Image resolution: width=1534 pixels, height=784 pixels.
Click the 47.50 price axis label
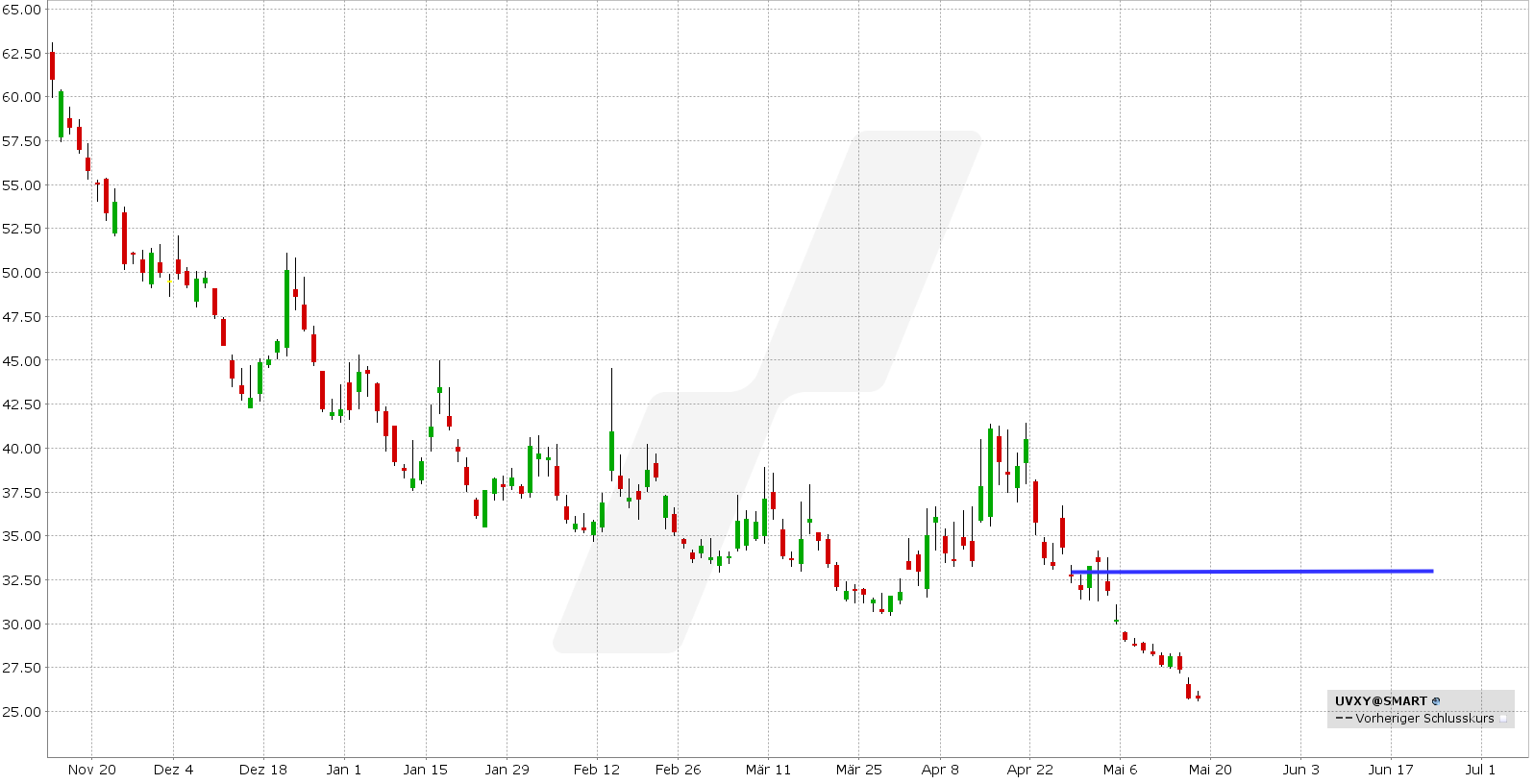coord(21,317)
